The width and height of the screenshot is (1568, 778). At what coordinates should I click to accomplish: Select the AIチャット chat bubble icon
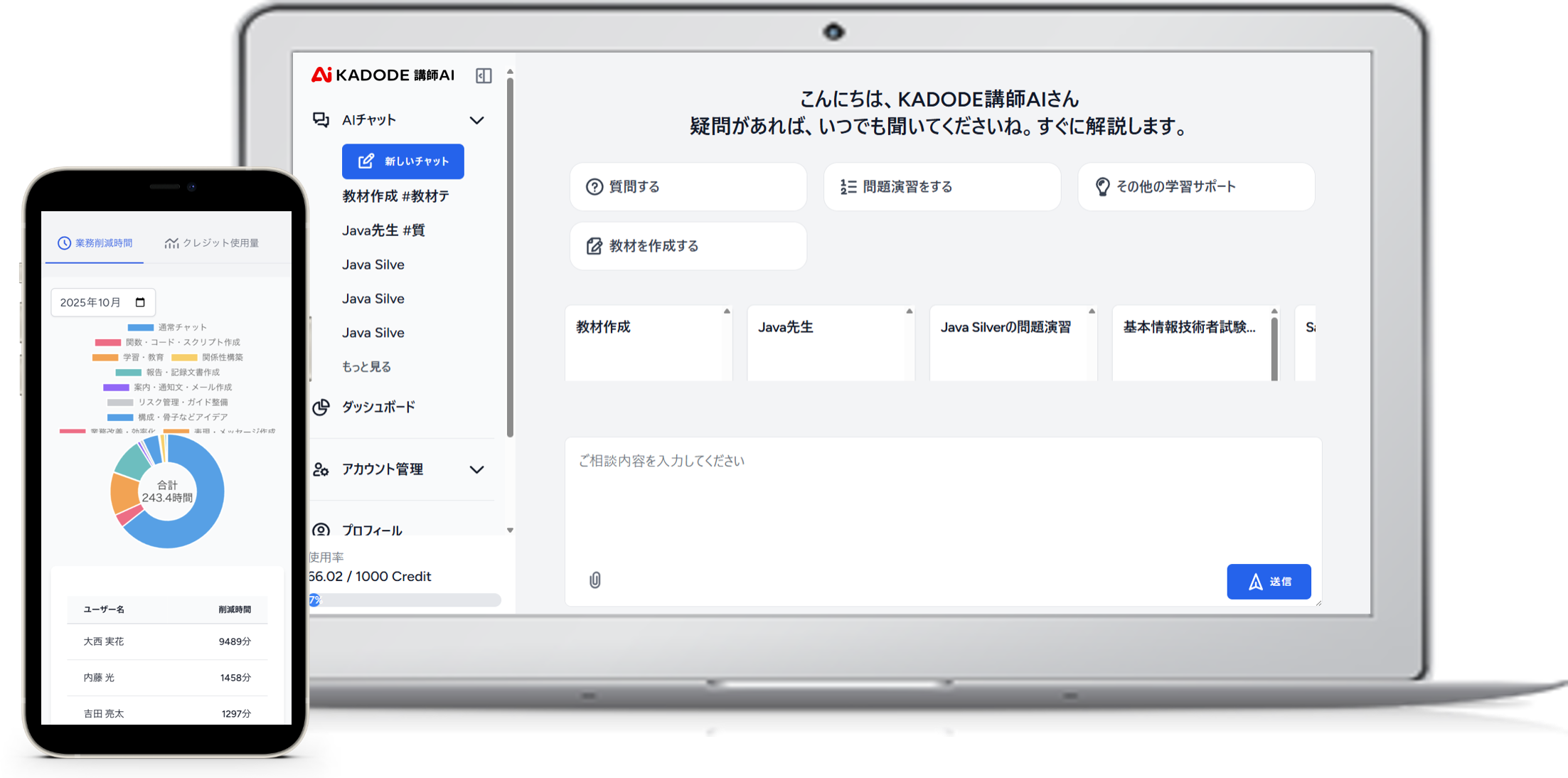[x=321, y=119]
